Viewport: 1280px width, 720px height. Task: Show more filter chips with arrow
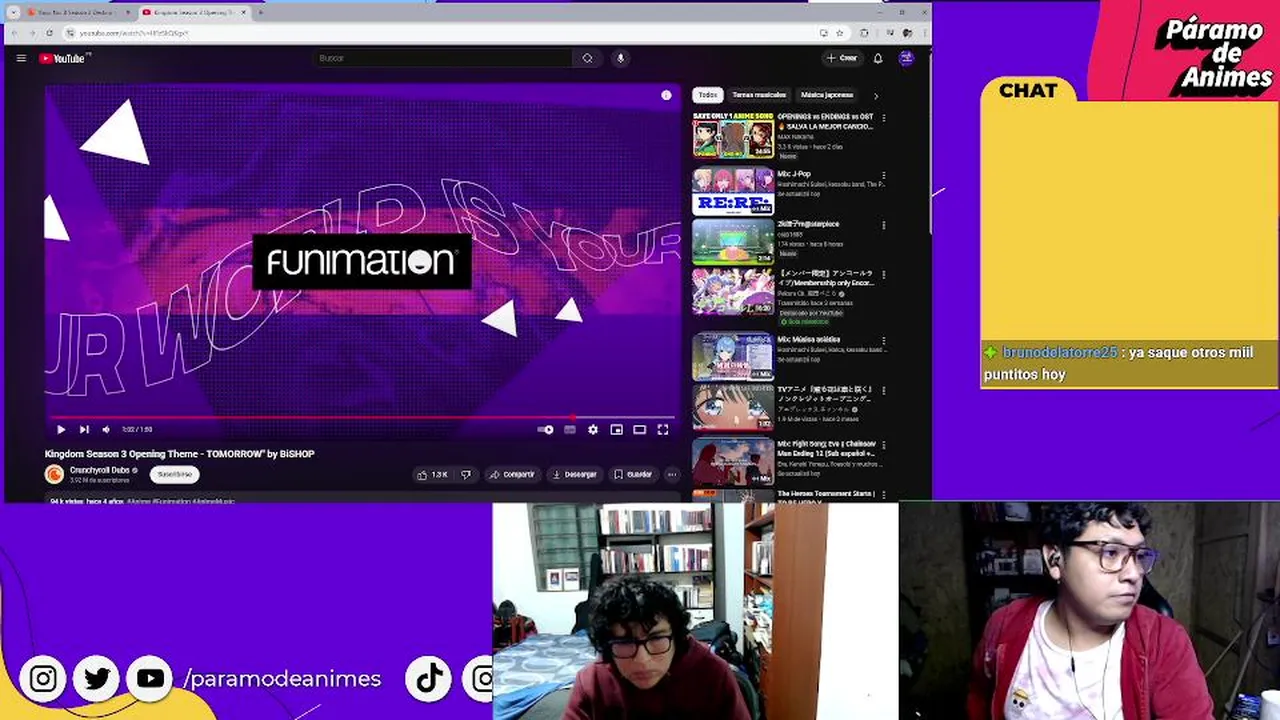[876, 95]
